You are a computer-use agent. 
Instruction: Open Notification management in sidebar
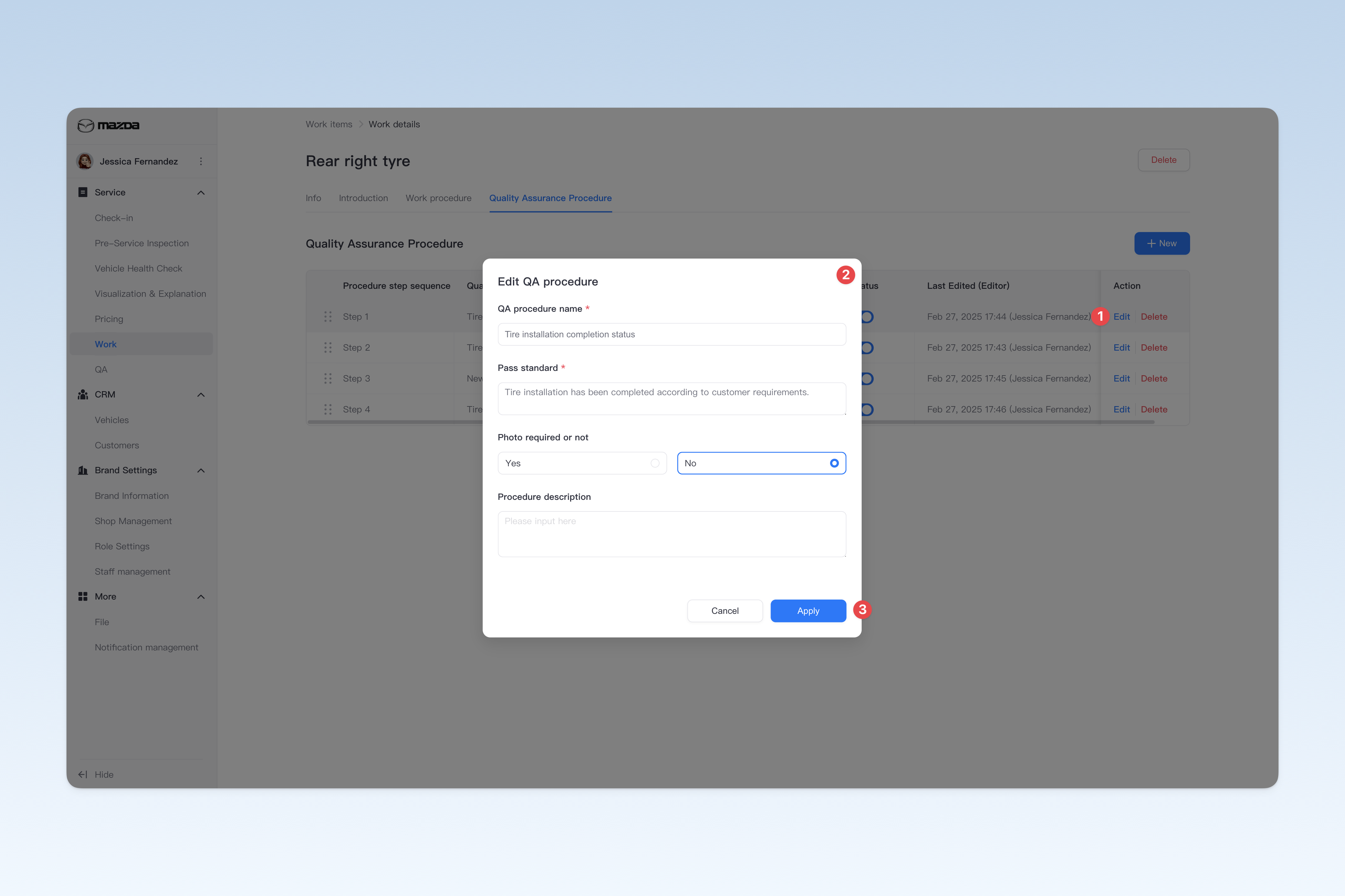(x=146, y=647)
